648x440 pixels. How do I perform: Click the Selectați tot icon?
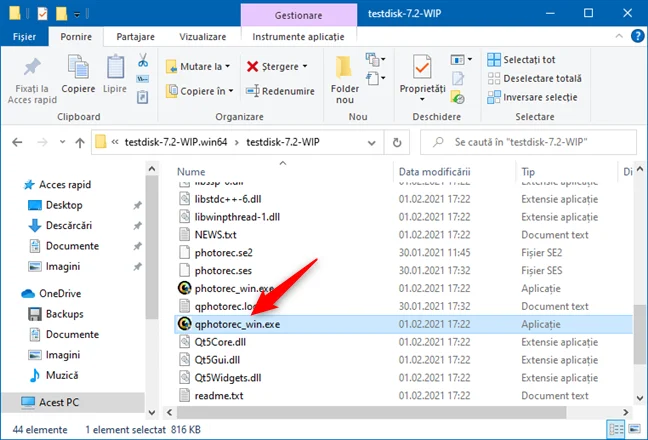[493, 60]
